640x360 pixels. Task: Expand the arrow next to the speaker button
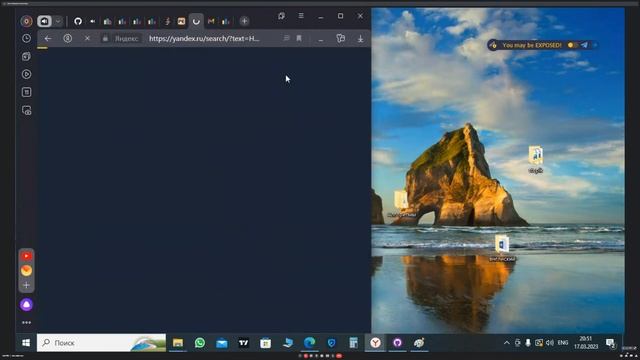point(58,21)
